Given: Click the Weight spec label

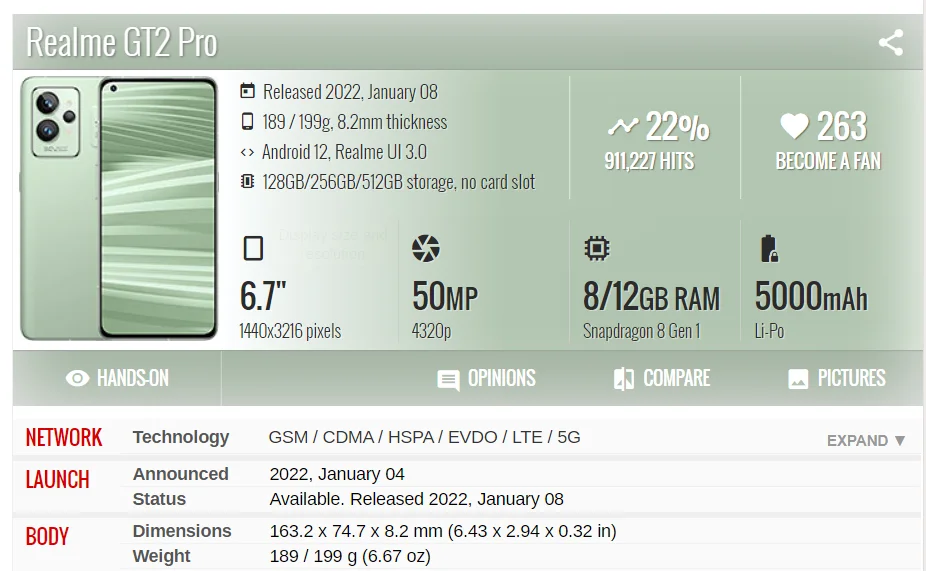Looking at the screenshot, I should (x=161, y=556).
